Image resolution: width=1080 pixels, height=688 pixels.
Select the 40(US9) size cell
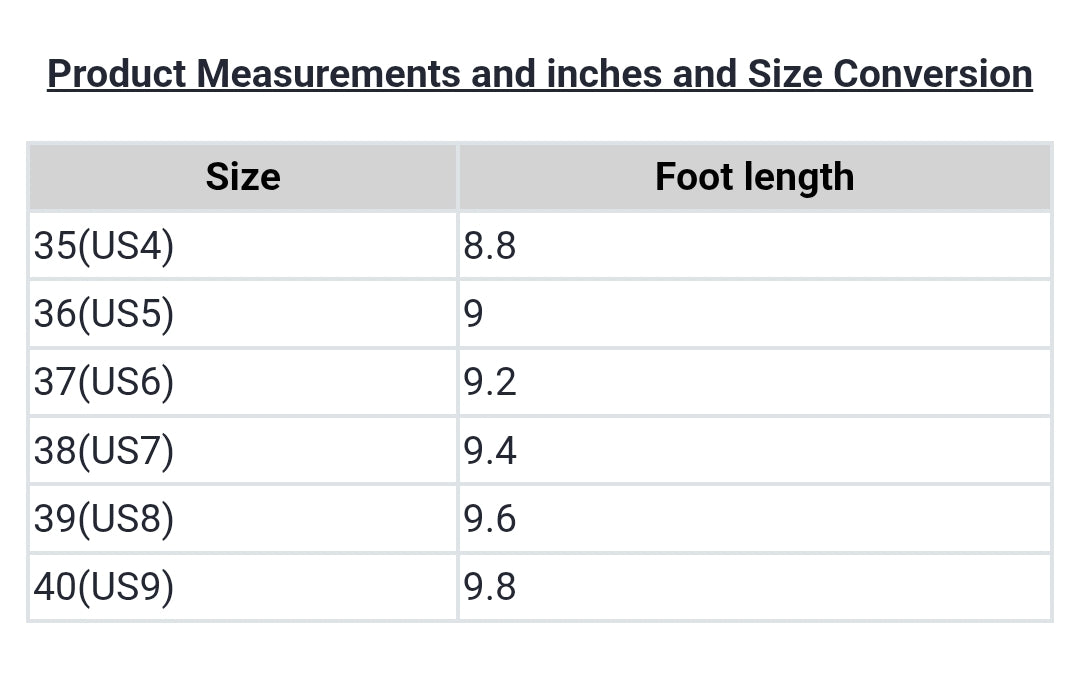[x=104, y=587]
